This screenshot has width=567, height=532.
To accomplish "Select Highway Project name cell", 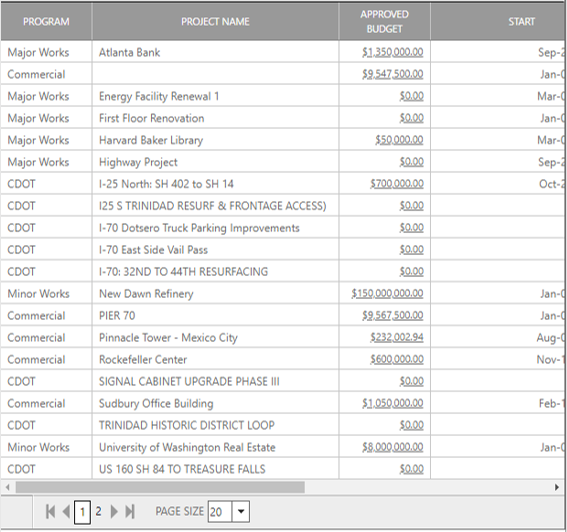I will pyautogui.click(x=138, y=162).
